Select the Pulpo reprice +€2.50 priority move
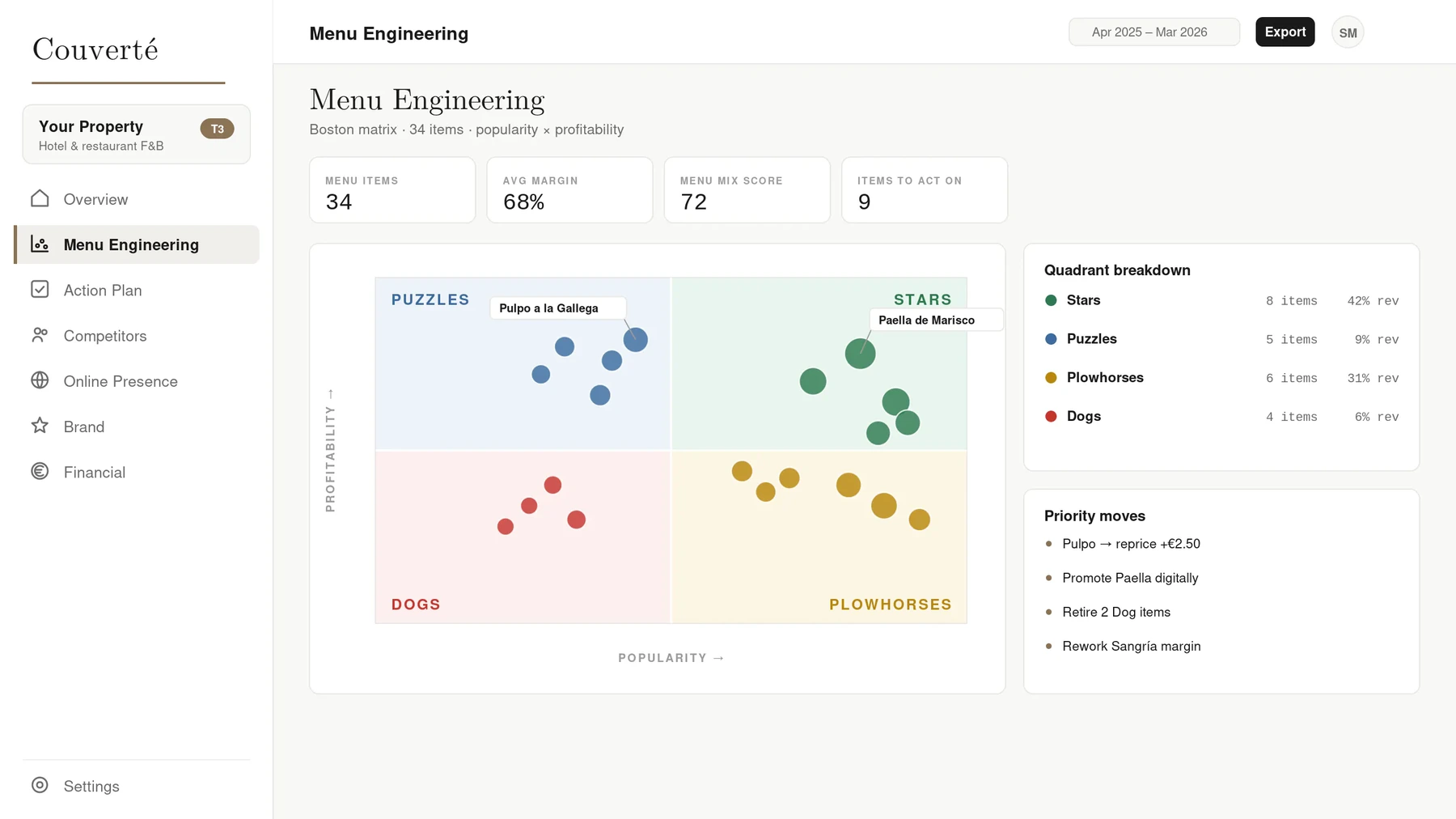This screenshot has width=1456, height=819. (1131, 544)
